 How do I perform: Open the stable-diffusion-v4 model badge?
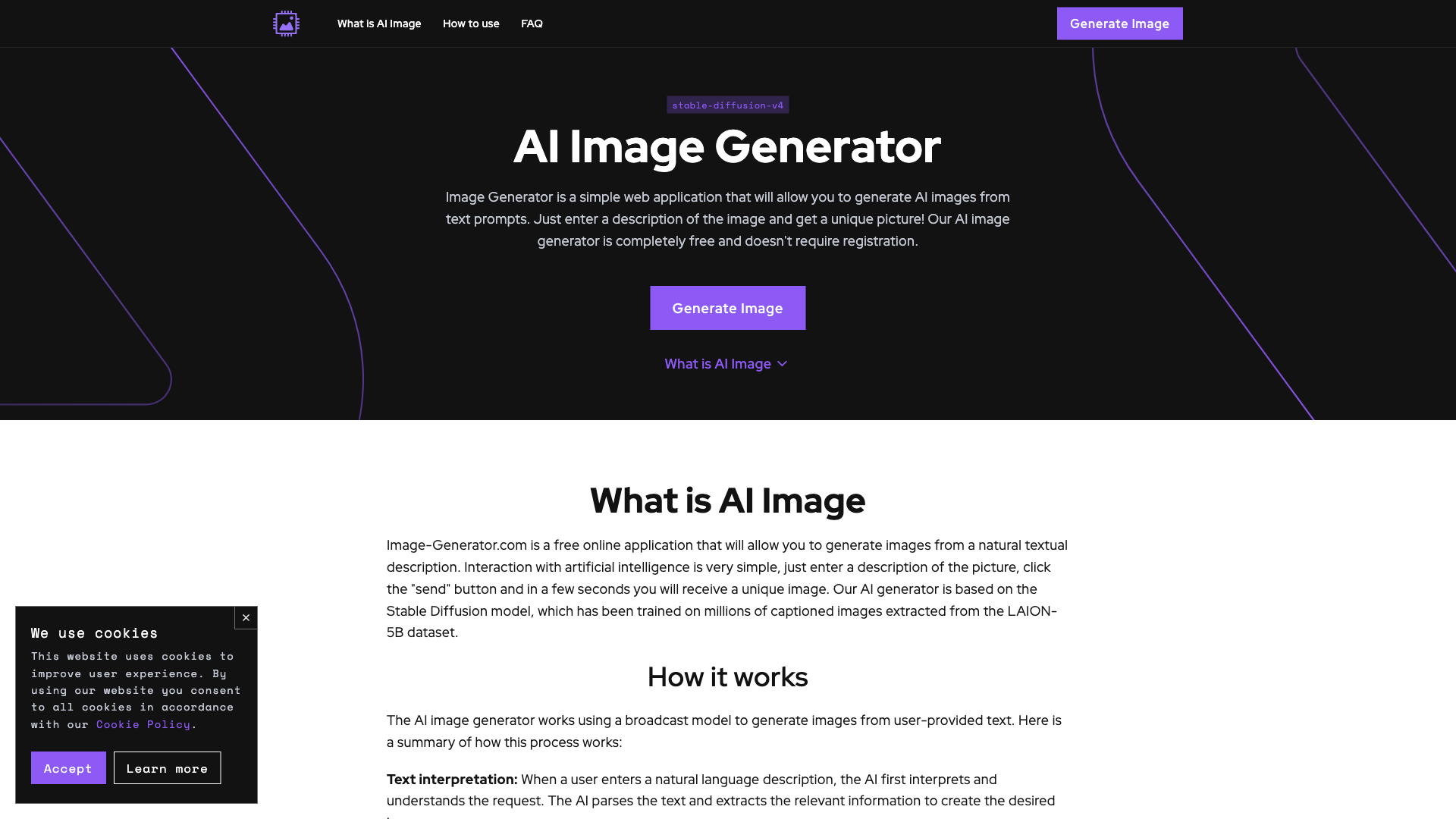click(x=727, y=105)
